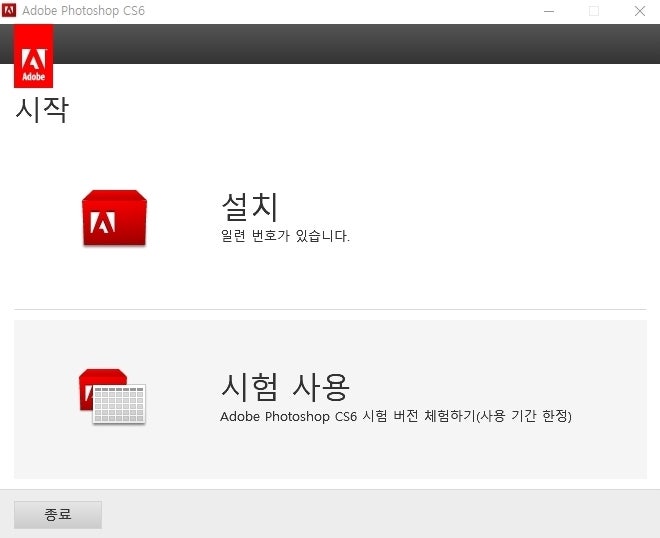The width and height of the screenshot is (660, 538).
Task: Click the text '일련 번호가 있습니다.'
Action: [x=285, y=236]
